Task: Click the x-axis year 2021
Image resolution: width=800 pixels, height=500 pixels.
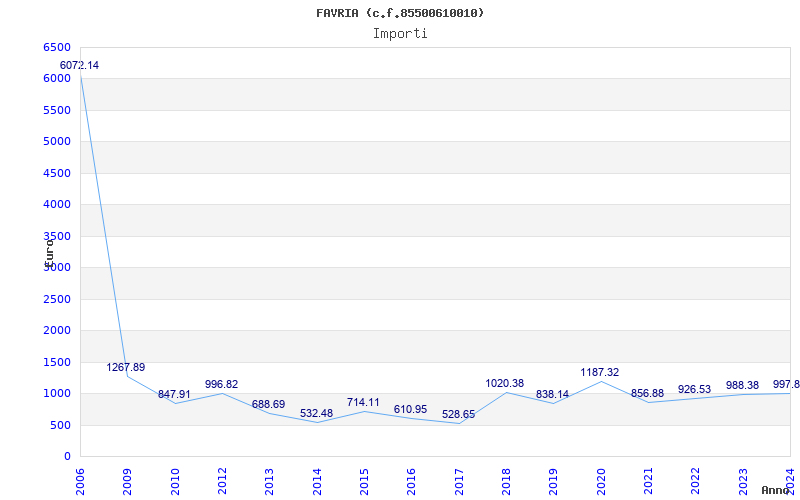Action: click(x=648, y=482)
